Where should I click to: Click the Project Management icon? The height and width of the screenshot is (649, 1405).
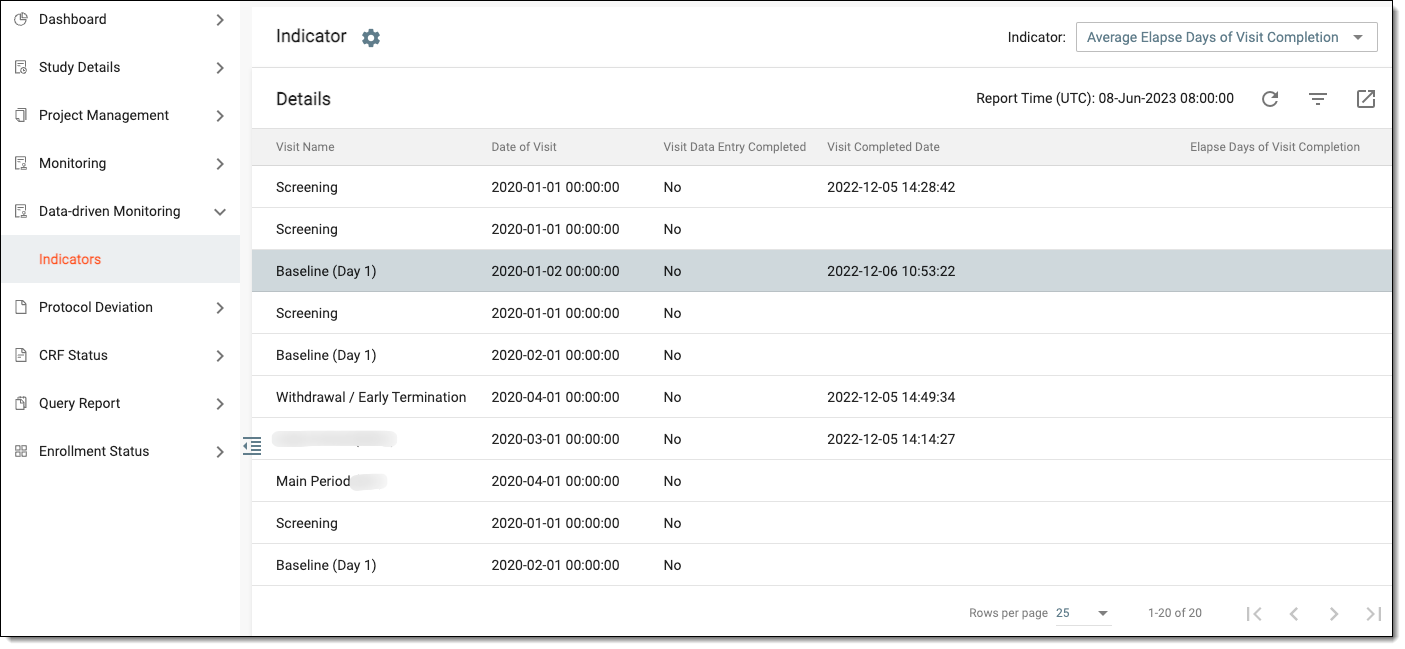pos(21,115)
